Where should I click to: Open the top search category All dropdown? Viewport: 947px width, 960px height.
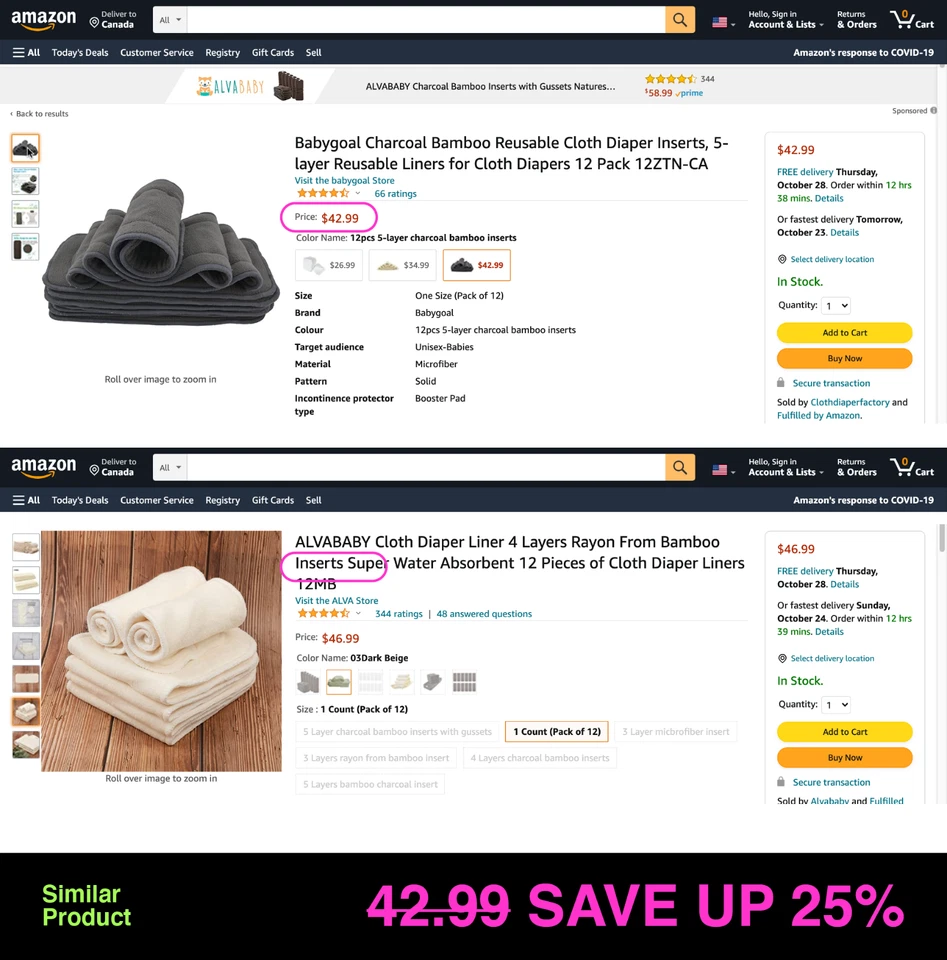(170, 20)
